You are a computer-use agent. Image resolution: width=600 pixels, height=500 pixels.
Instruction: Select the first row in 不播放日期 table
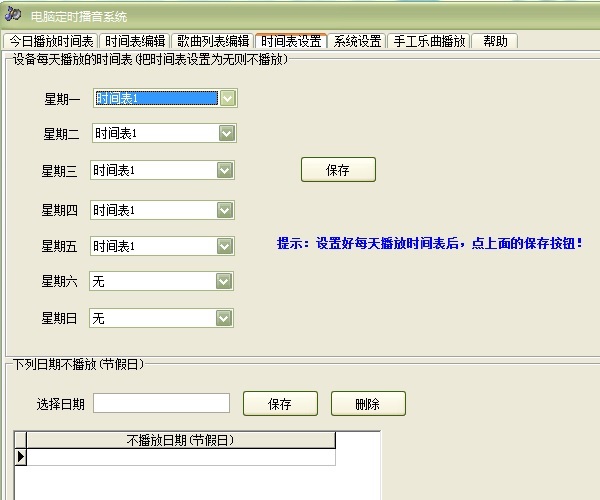[x=180, y=457]
